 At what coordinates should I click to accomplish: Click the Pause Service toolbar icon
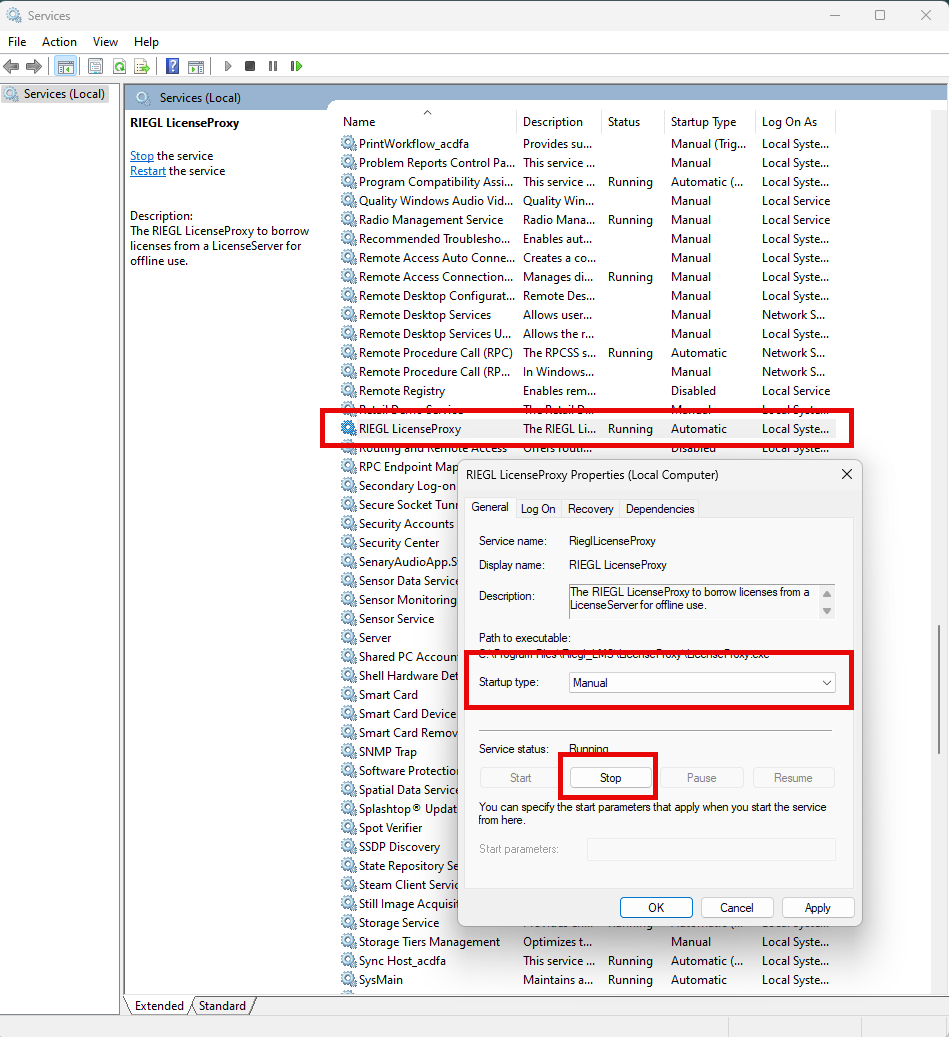(272, 66)
